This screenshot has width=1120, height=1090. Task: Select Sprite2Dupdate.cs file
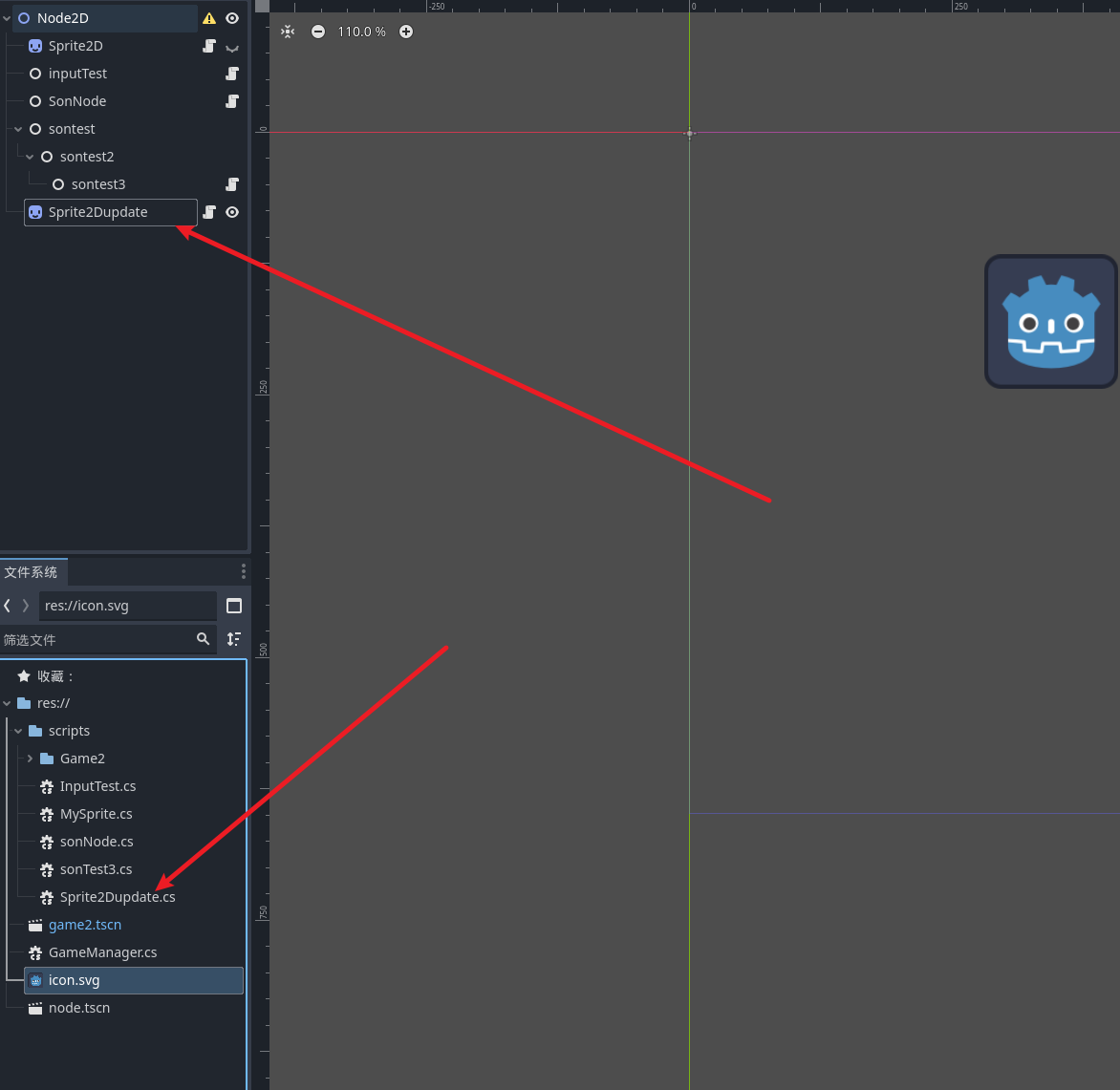pyautogui.click(x=118, y=897)
